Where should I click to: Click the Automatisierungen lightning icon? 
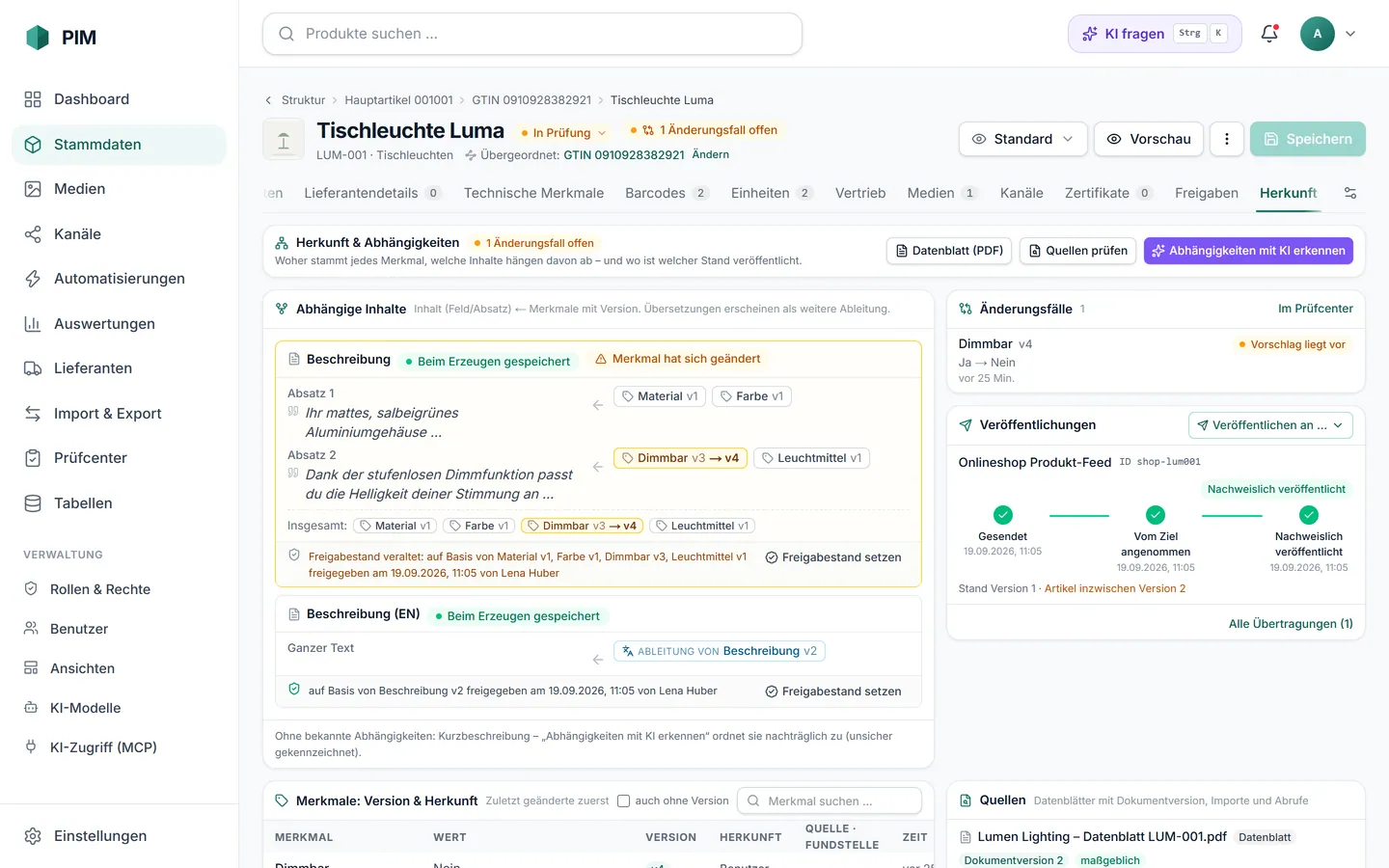pos(33,279)
